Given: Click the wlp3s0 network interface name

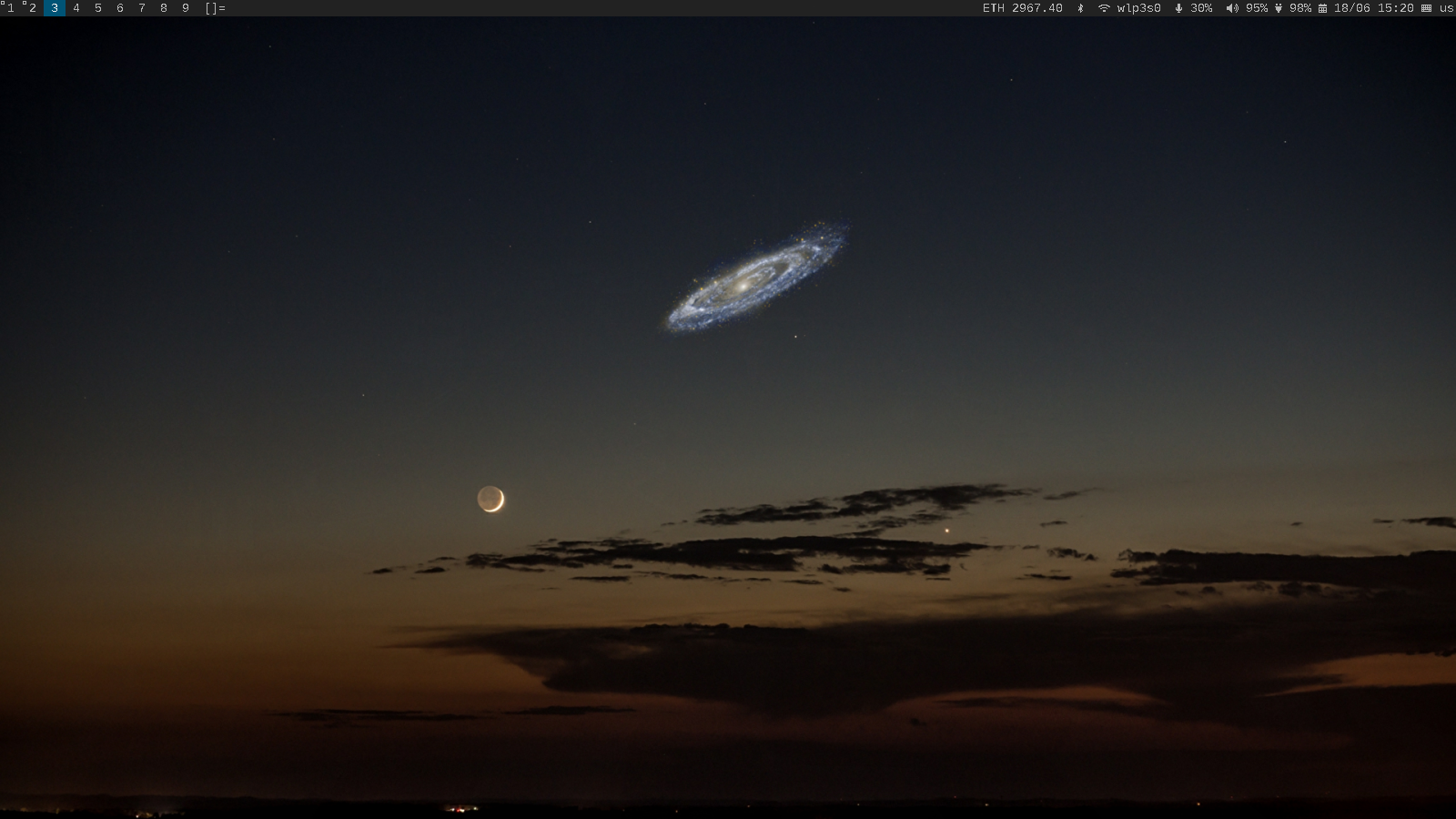Looking at the screenshot, I should (1138, 8).
